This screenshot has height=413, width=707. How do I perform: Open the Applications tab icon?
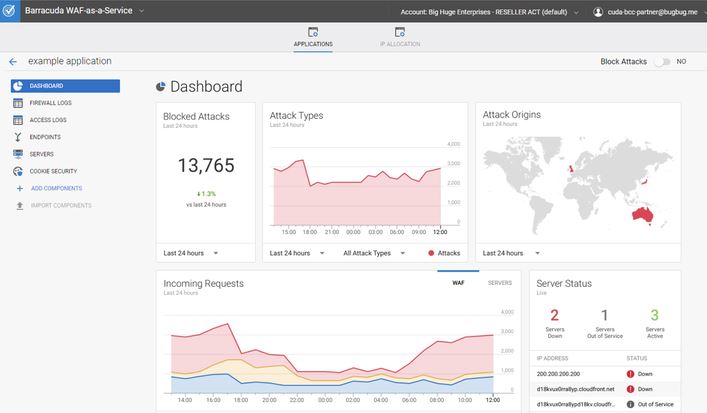pyautogui.click(x=313, y=32)
